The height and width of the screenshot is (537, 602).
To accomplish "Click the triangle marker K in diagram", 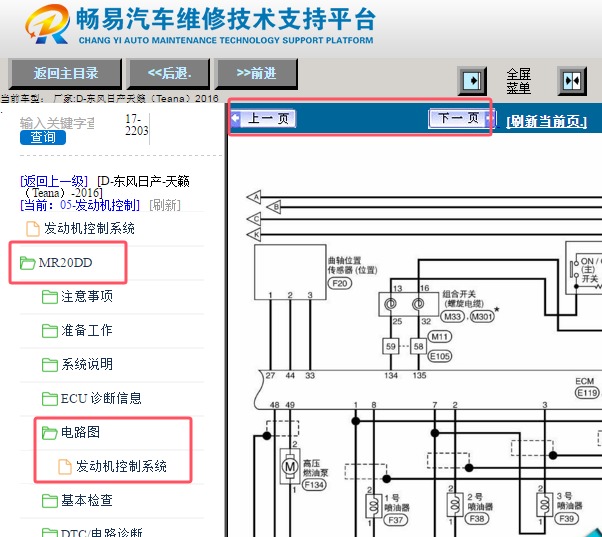I will (x=255, y=234).
